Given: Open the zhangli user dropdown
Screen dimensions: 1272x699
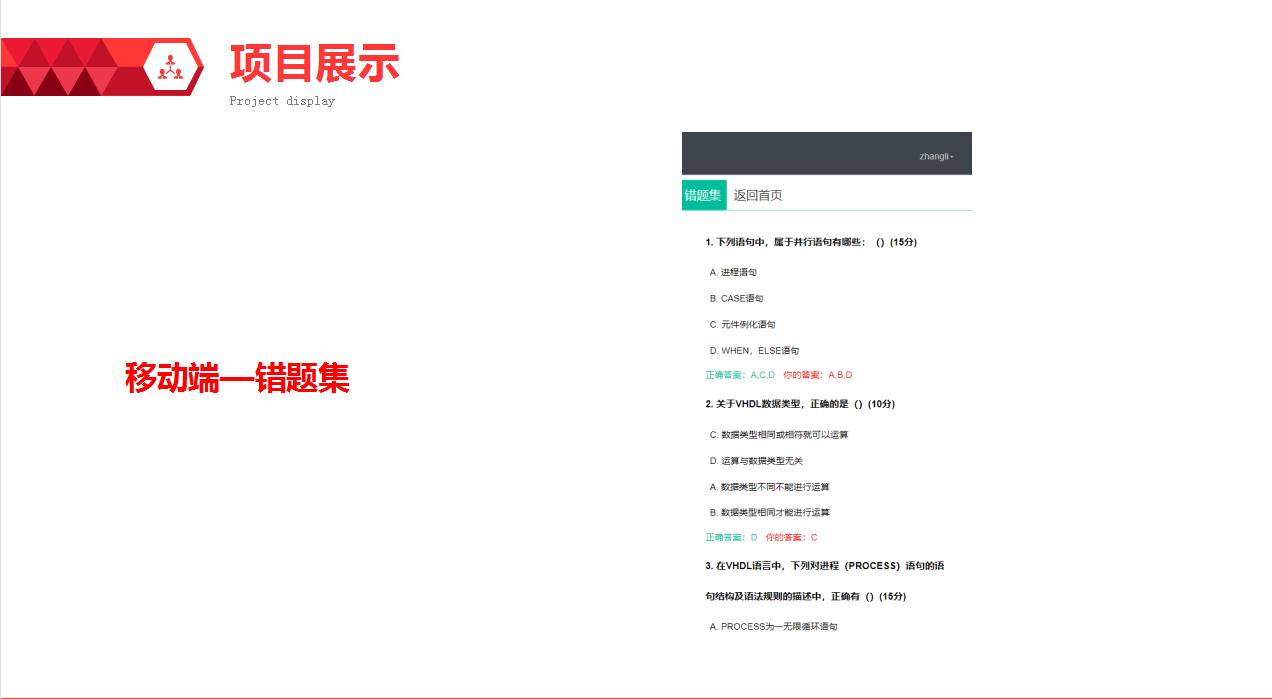Looking at the screenshot, I should pos(936,156).
